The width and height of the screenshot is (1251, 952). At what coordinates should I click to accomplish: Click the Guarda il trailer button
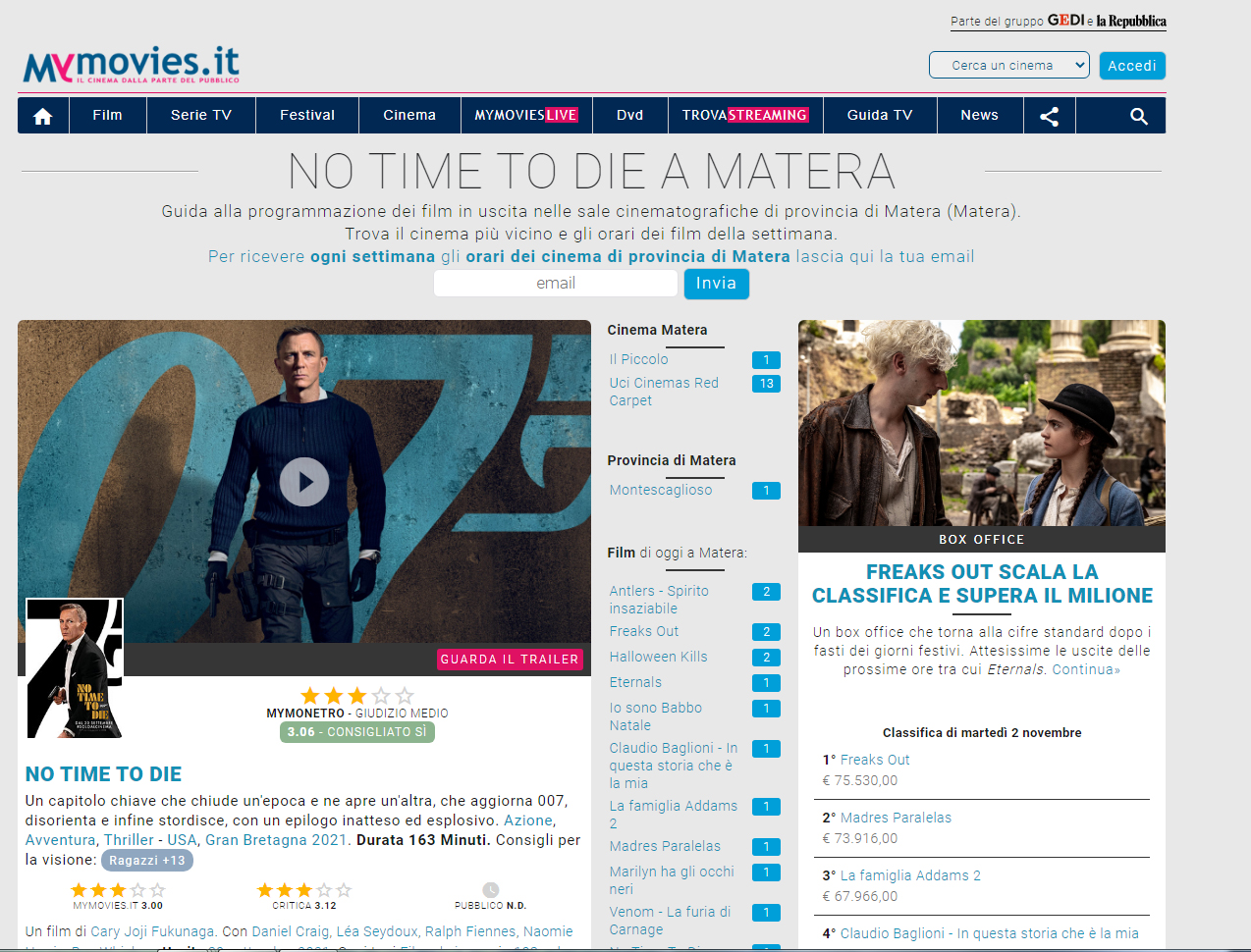pyautogui.click(x=510, y=660)
